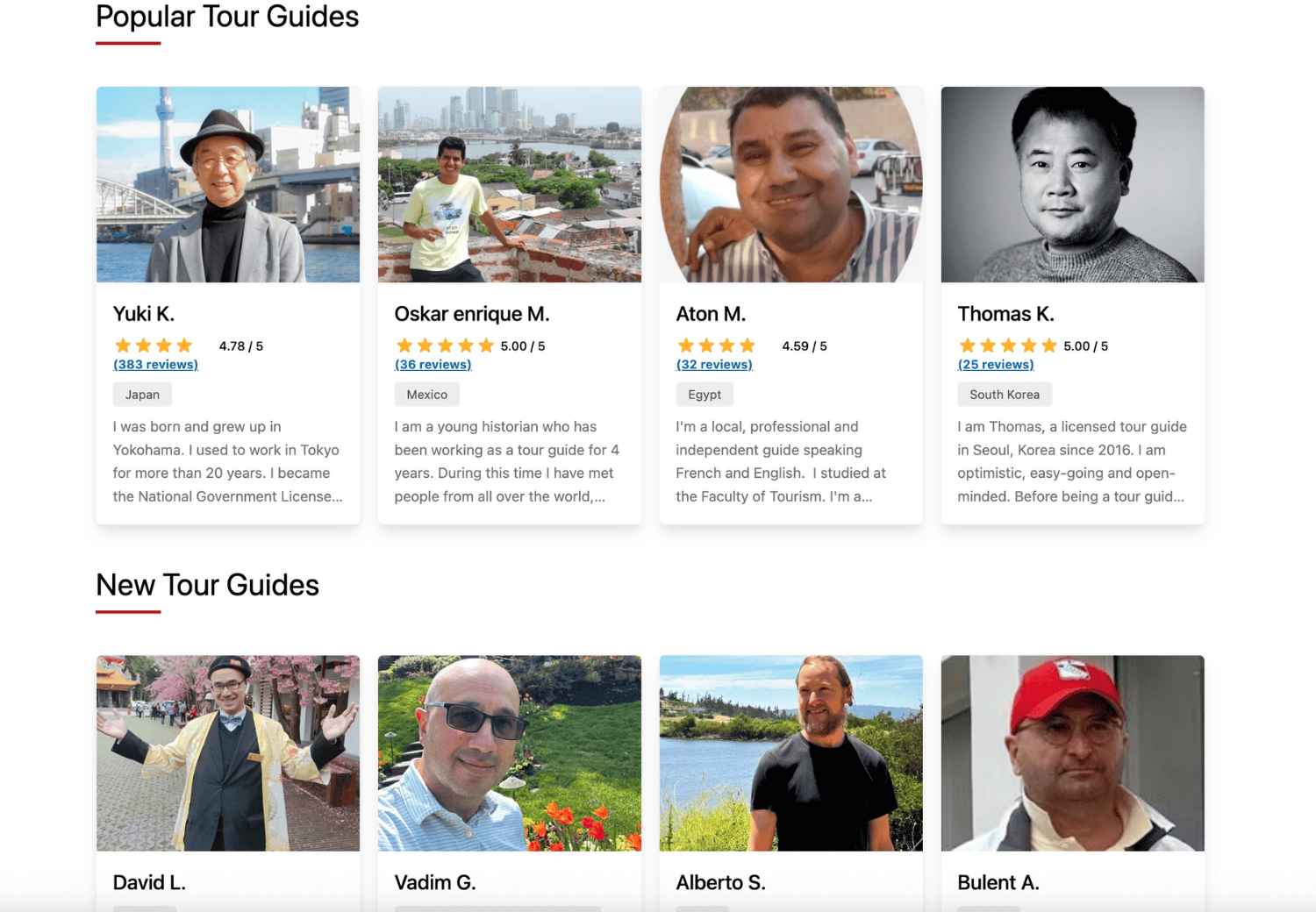This screenshot has height=912, width=1316.
Task: Open Yuki K.'s profile photo
Action: coord(227,184)
